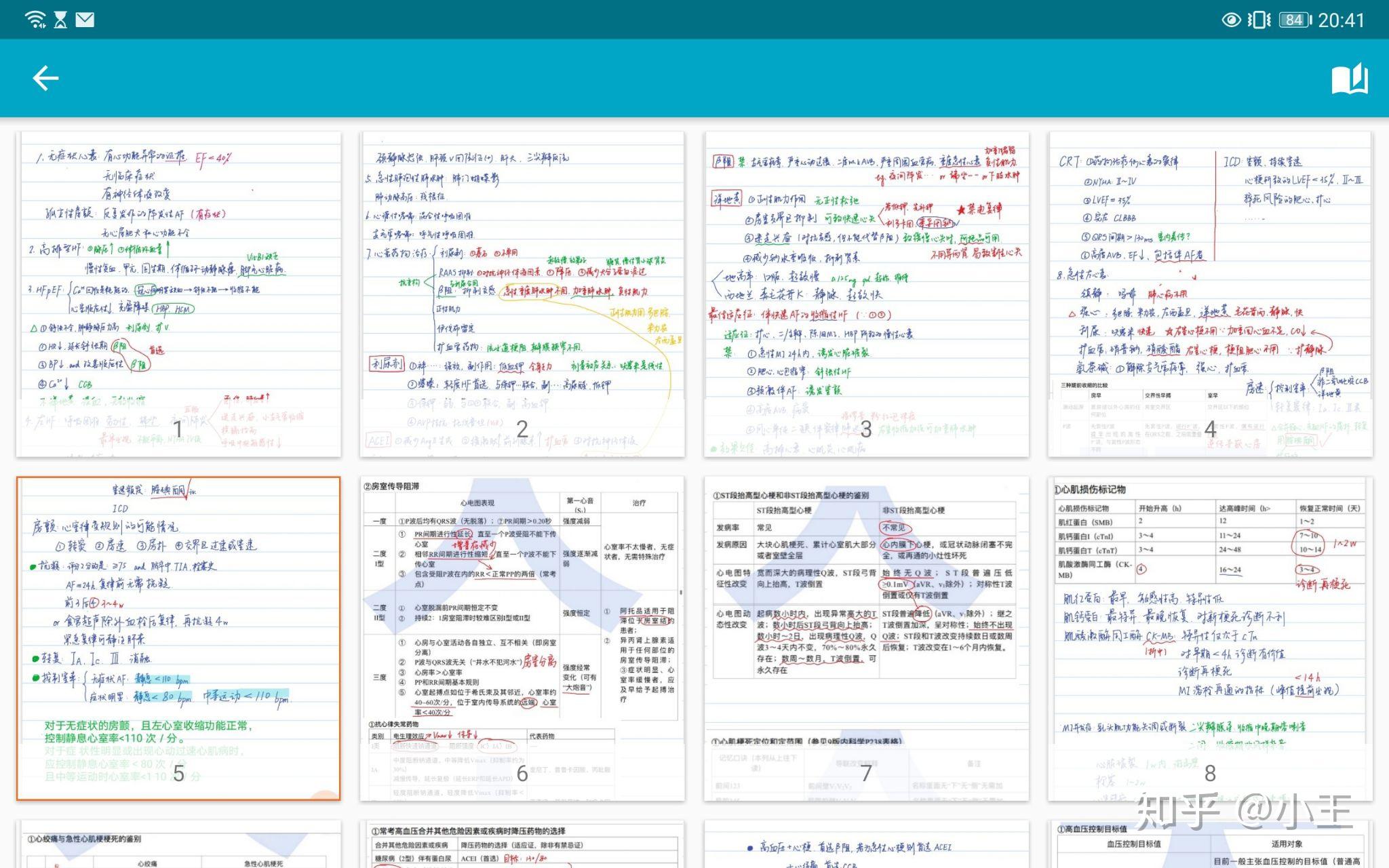Open partial thumbnail titled 心绞痛与急性心肌梗死的鉴别
This screenshot has height=868, width=1389.
(178, 844)
